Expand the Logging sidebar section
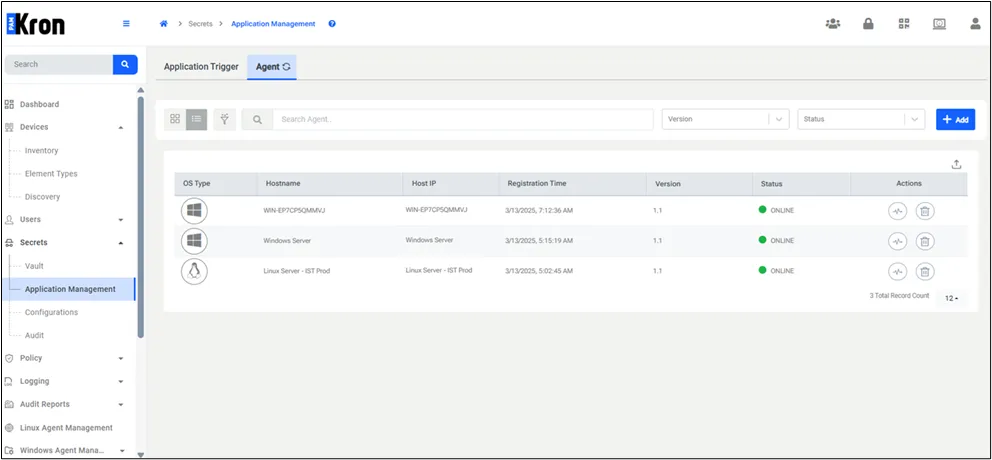Viewport: 992px width, 460px height. (x=121, y=382)
